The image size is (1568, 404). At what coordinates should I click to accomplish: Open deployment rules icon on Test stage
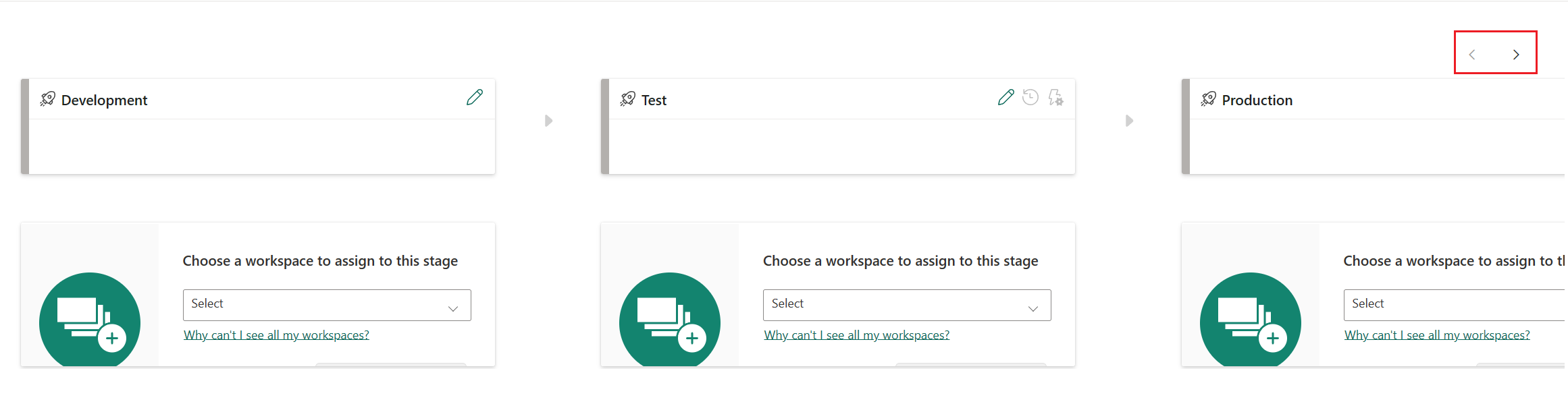coord(1056,98)
